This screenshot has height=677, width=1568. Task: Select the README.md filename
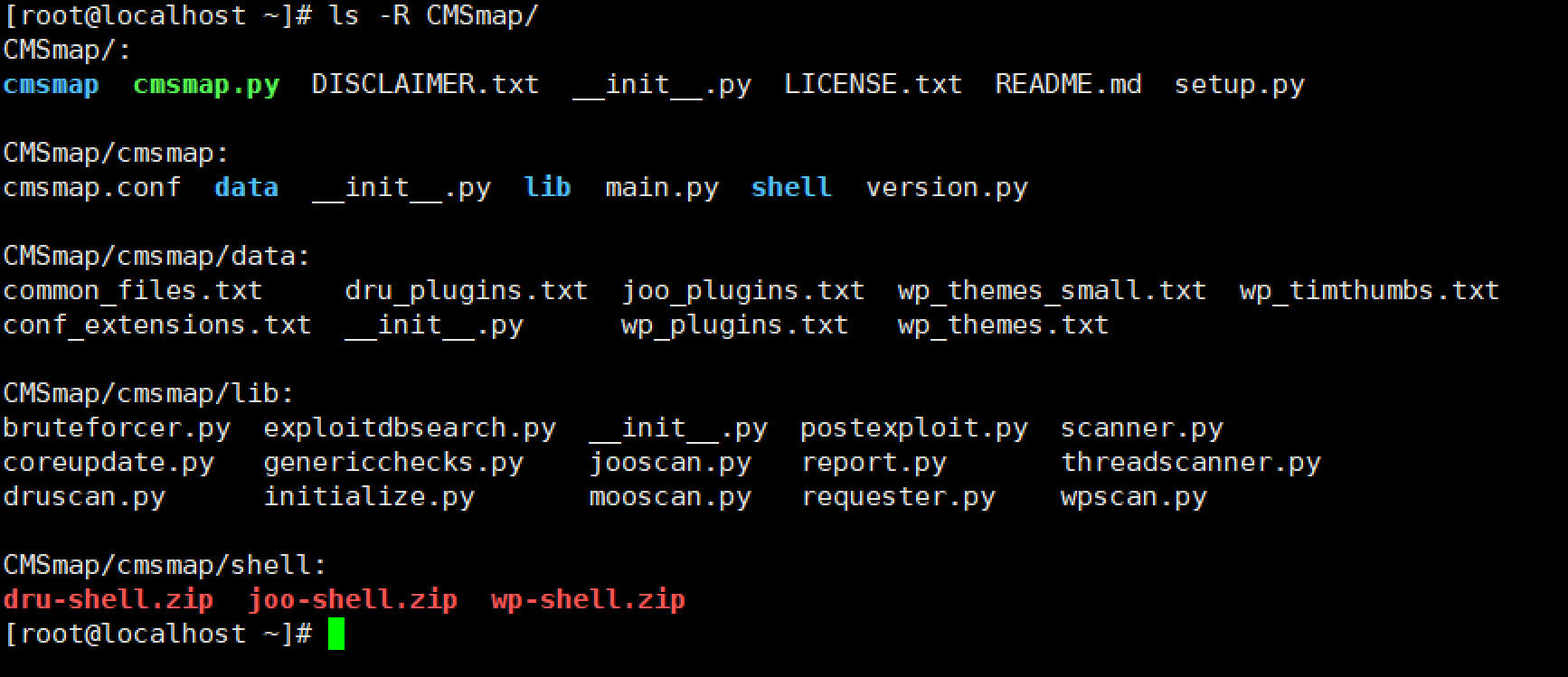click(1068, 84)
